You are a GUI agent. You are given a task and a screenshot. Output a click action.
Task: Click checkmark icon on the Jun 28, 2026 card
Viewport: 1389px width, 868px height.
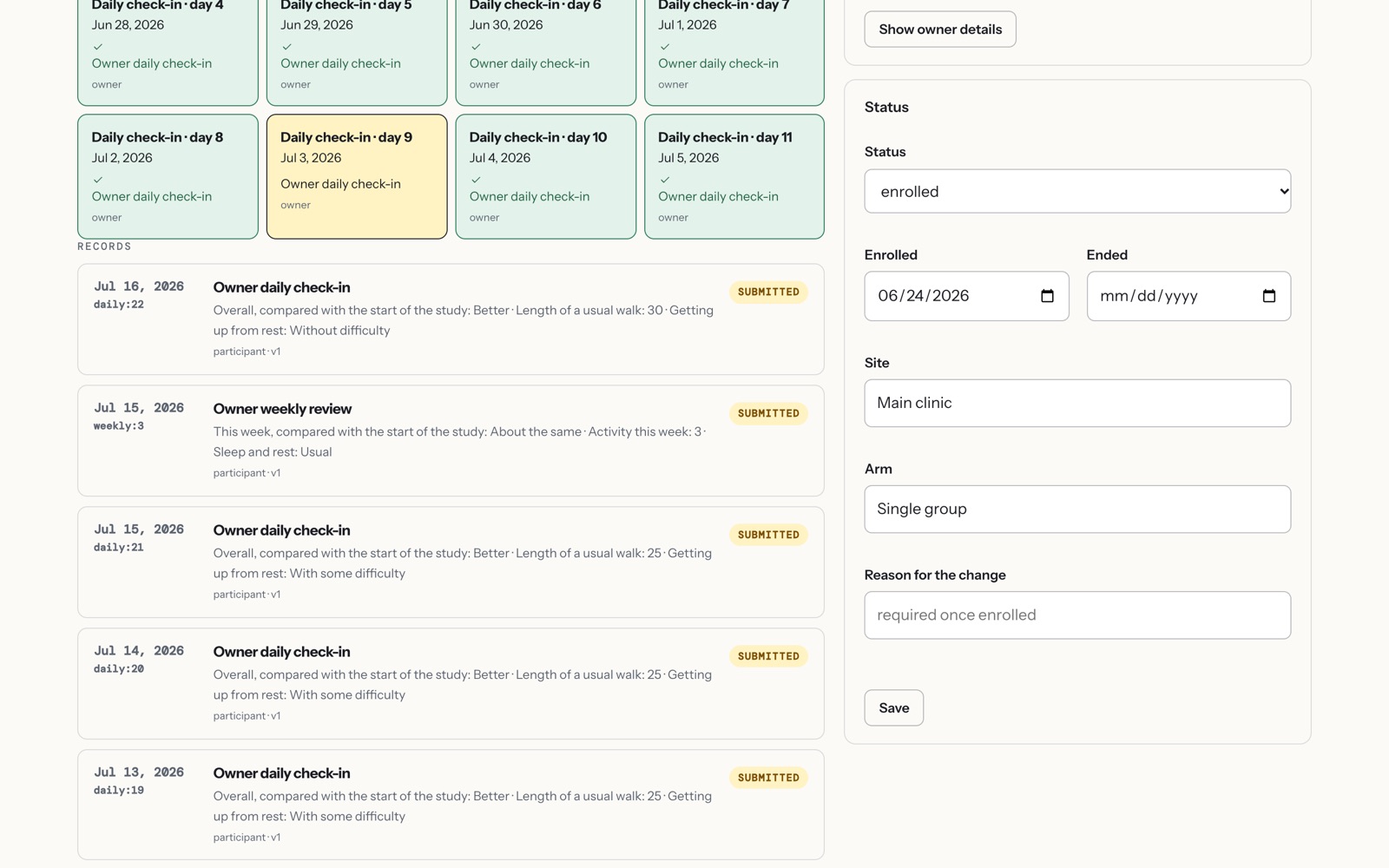[98, 47]
